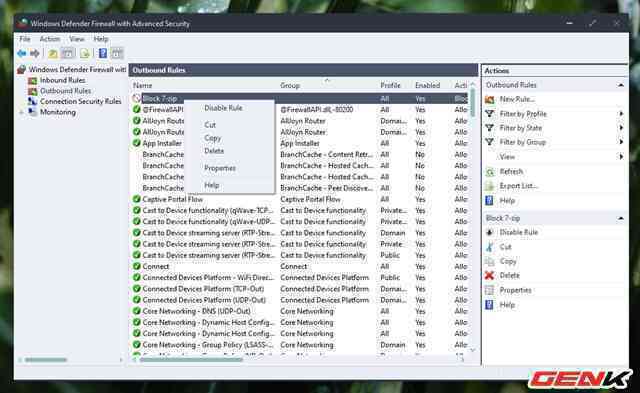Click the tree pane horizontal scrollbar thumb
Screen dimensions: 640x393
click(46, 360)
